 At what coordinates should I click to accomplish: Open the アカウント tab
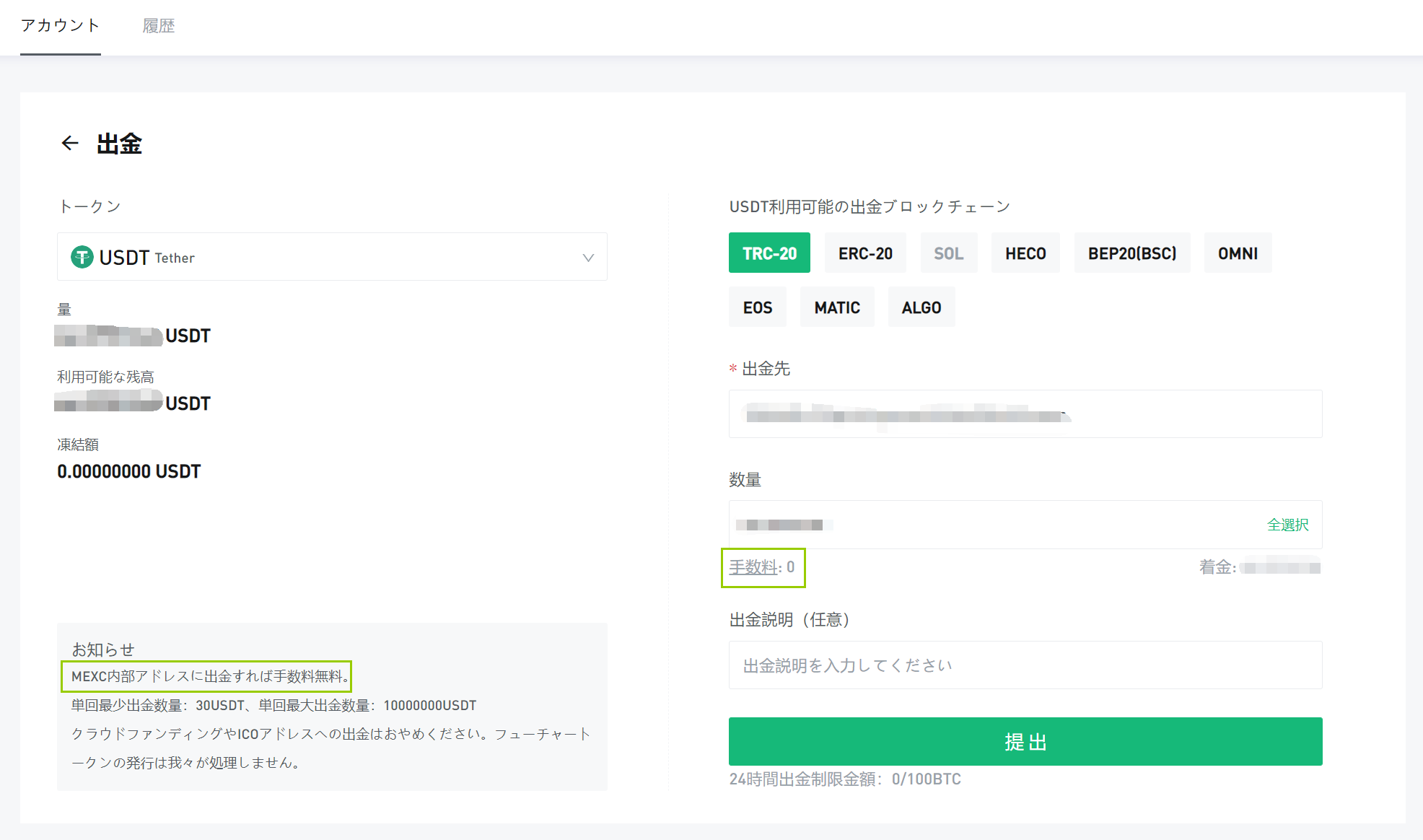click(x=60, y=26)
